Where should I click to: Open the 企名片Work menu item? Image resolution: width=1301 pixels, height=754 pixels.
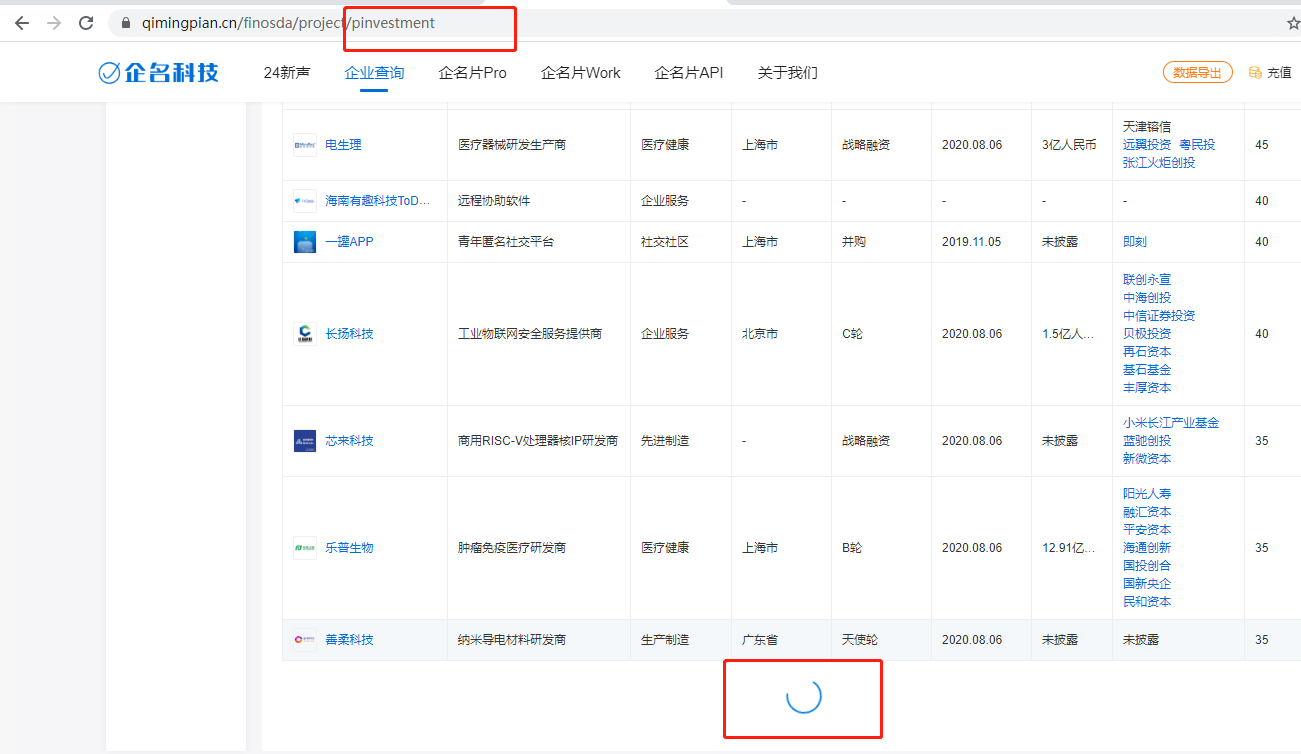(580, 73)
